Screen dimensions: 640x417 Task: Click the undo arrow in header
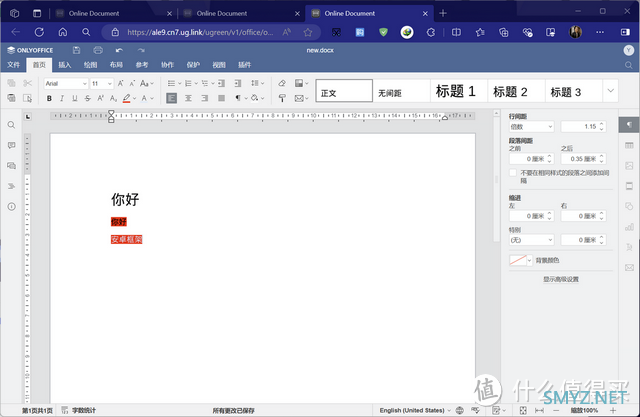119,49
